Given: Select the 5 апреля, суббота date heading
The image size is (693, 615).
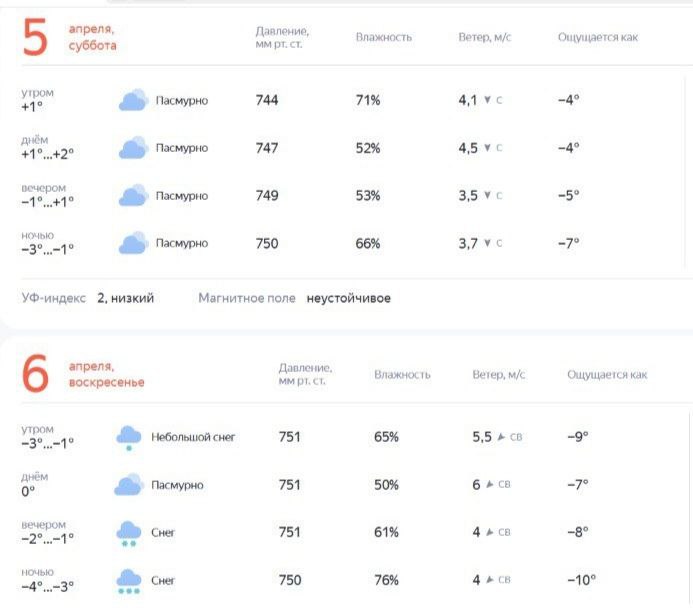Looking at the screenshot, I should (x=69, y=37).
